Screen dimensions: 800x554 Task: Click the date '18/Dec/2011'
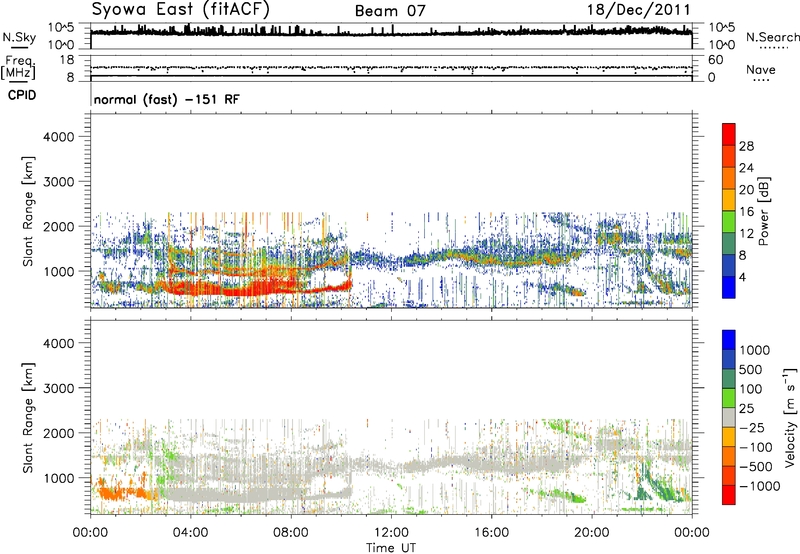[x=638, y=10]
